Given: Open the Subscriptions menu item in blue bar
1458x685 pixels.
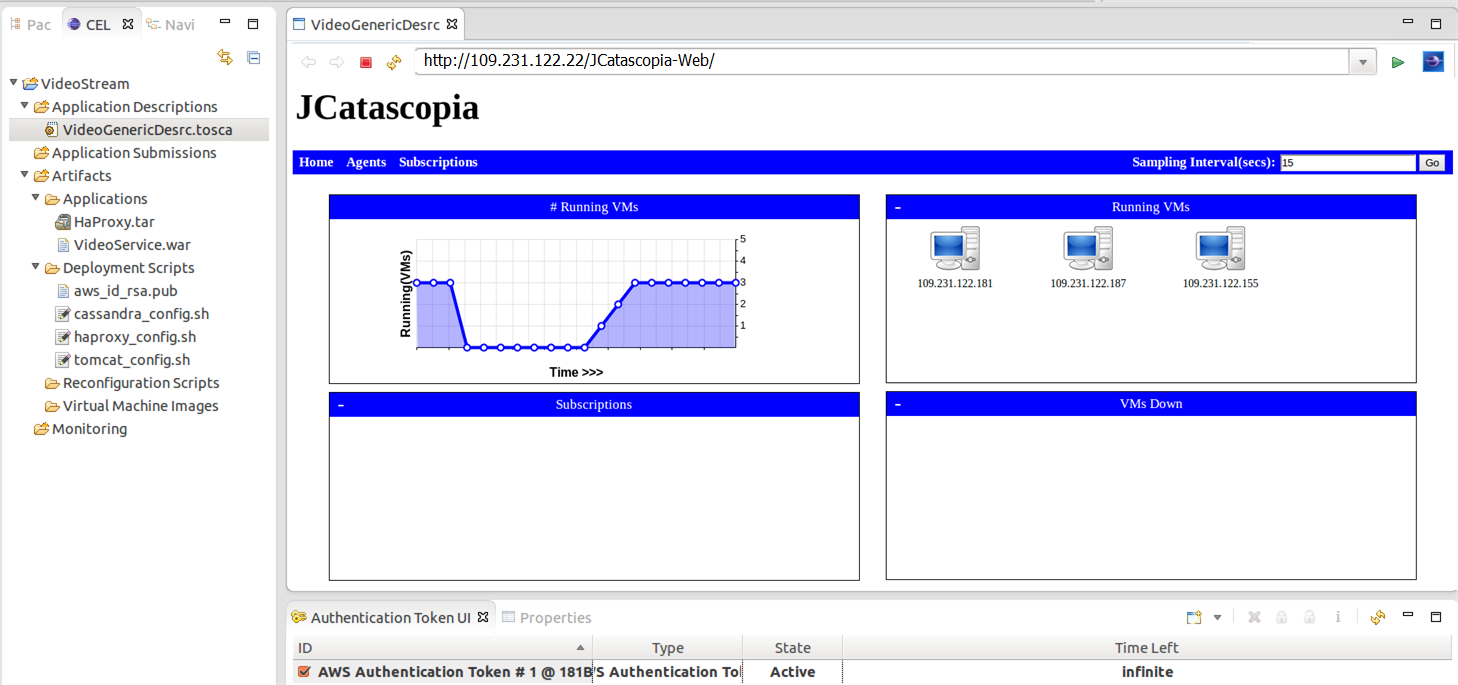Looking at the screenshot, I should point(438,162).
